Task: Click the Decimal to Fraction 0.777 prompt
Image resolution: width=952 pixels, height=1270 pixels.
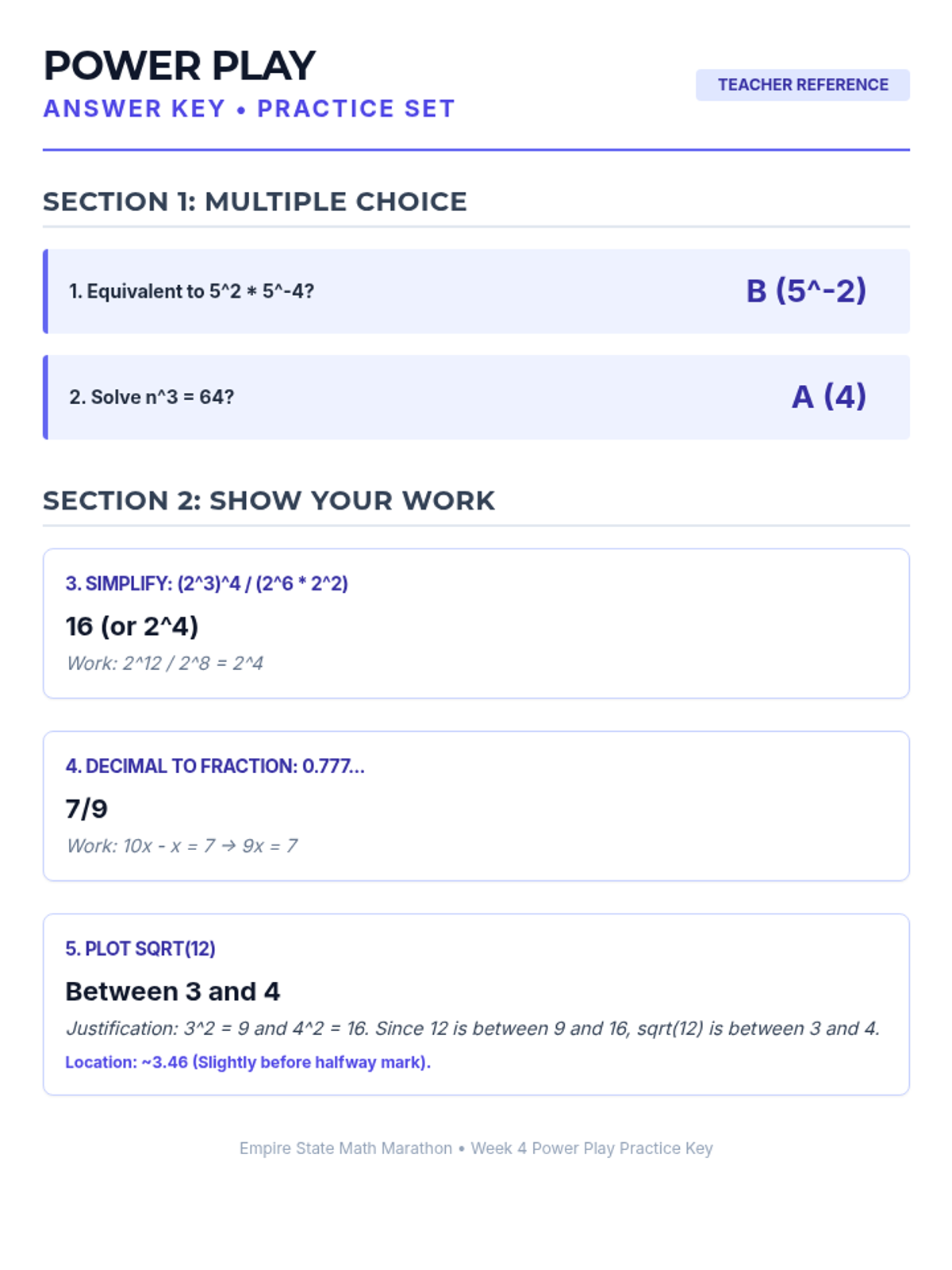Action: 215,766
